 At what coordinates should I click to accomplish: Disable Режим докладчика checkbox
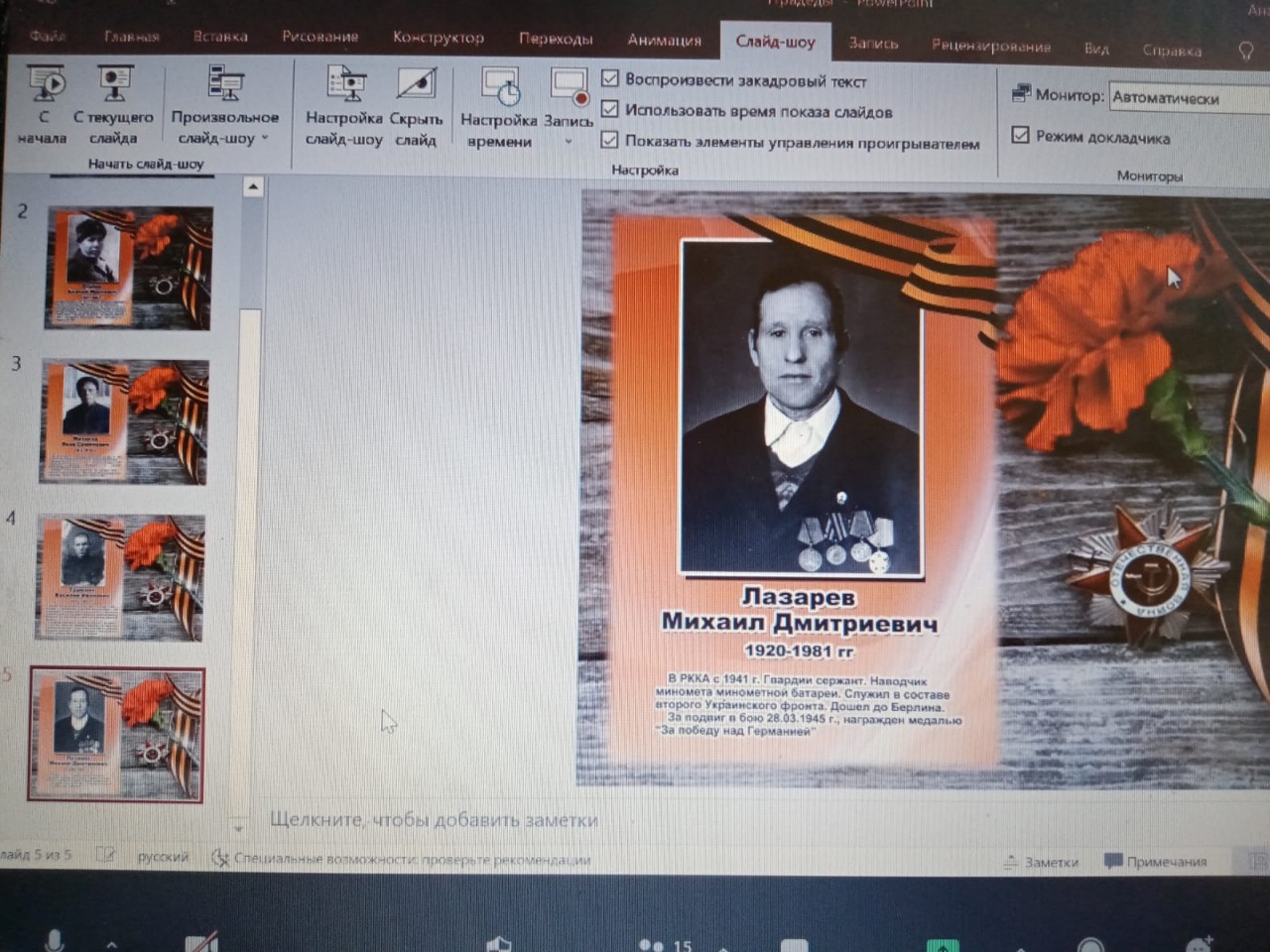pos(1020,135)
